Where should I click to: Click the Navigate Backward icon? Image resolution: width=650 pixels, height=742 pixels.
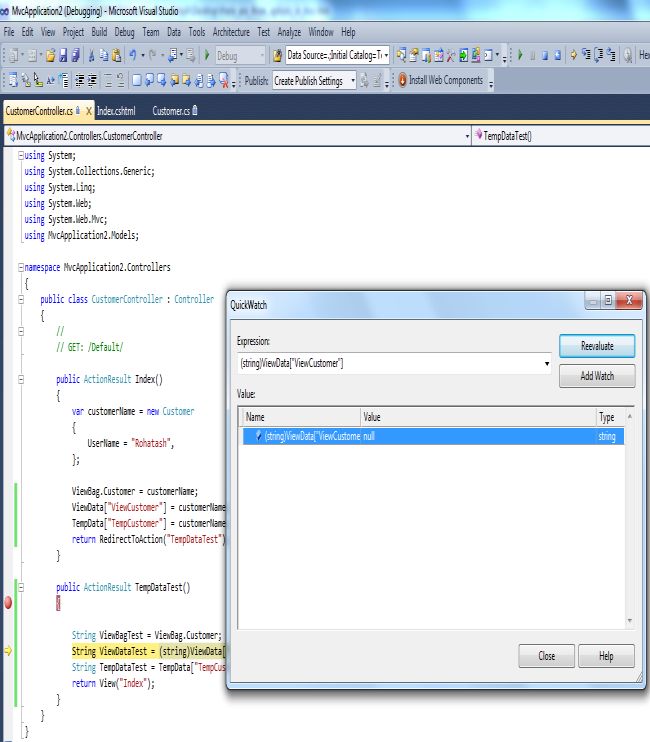tap(173, 55)
